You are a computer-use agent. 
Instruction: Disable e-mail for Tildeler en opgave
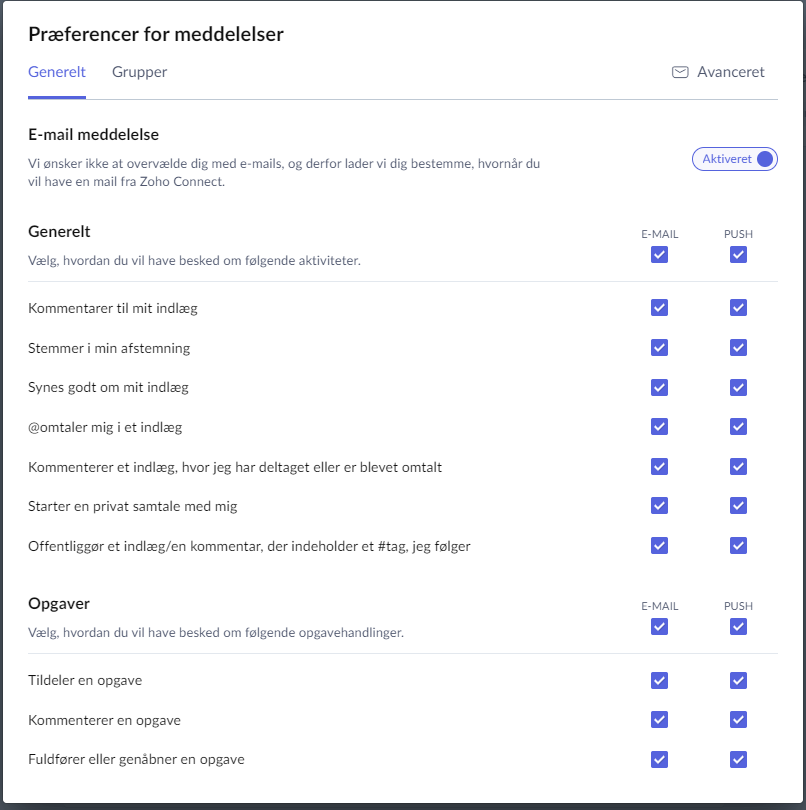pyautogui.click(x=659, y=681)
